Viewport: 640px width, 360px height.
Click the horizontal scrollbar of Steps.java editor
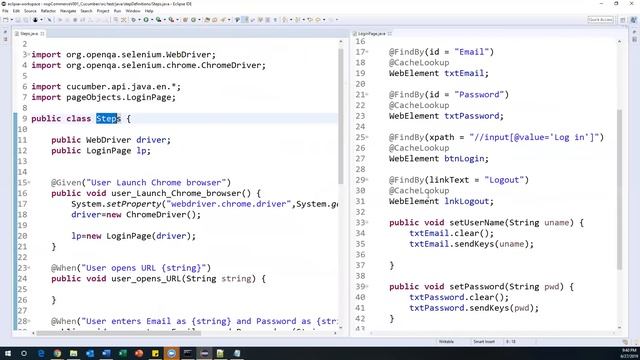(x=118, y=333)
